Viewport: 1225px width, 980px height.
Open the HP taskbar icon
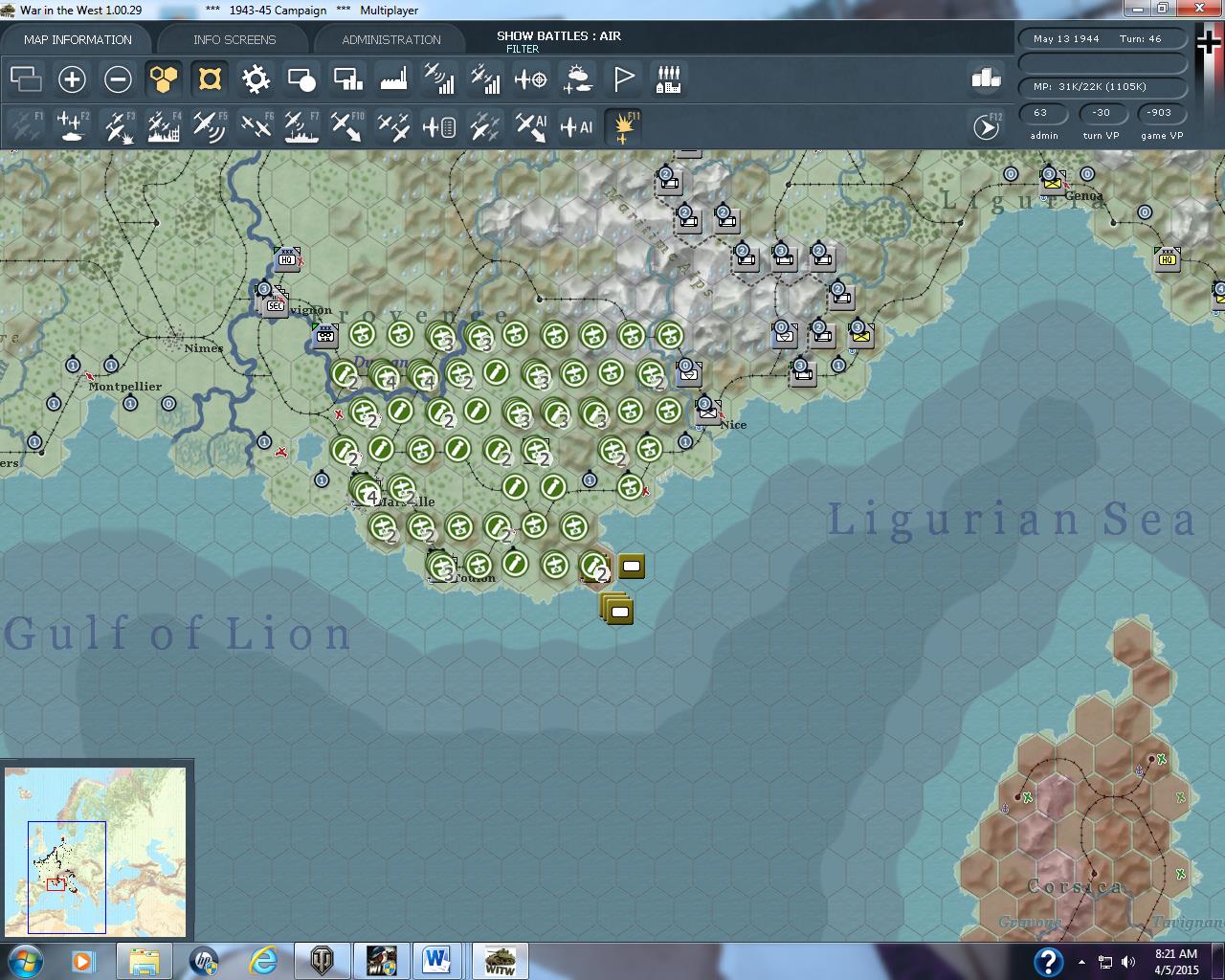click(203, 961)
